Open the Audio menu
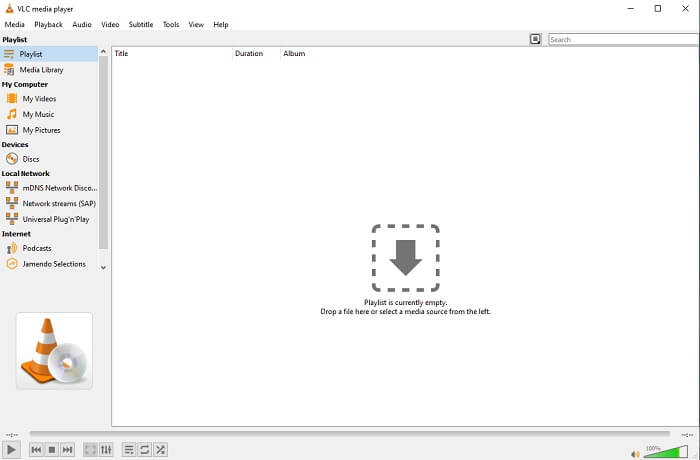The width and height of the screenshot is (700, 460). tap(82, 25)
